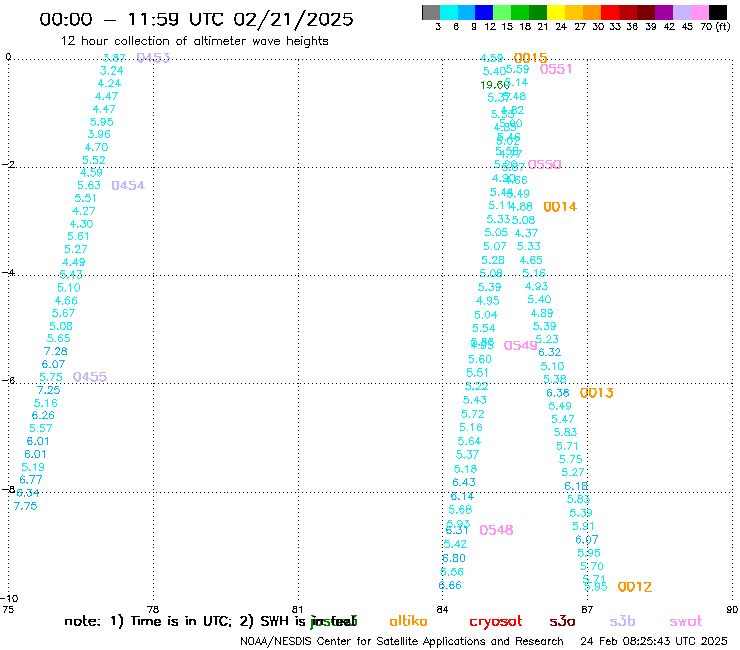The height and width of the screenshot is (650, 740).
Task: Click the 'swot' satellite legend label
Action: click(x=686, y=621)
